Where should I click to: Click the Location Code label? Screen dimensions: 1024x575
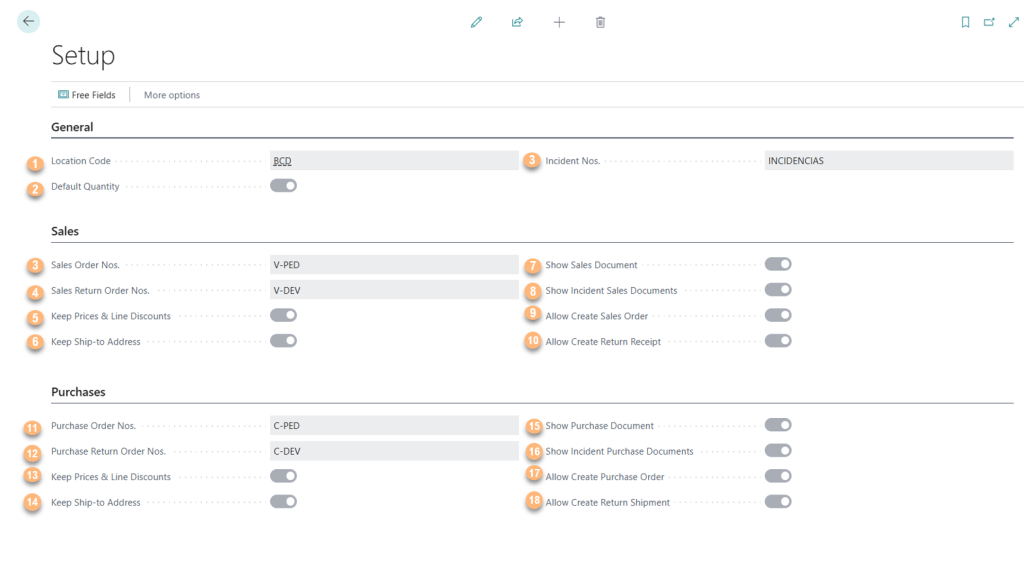click(x=81, y=161)
